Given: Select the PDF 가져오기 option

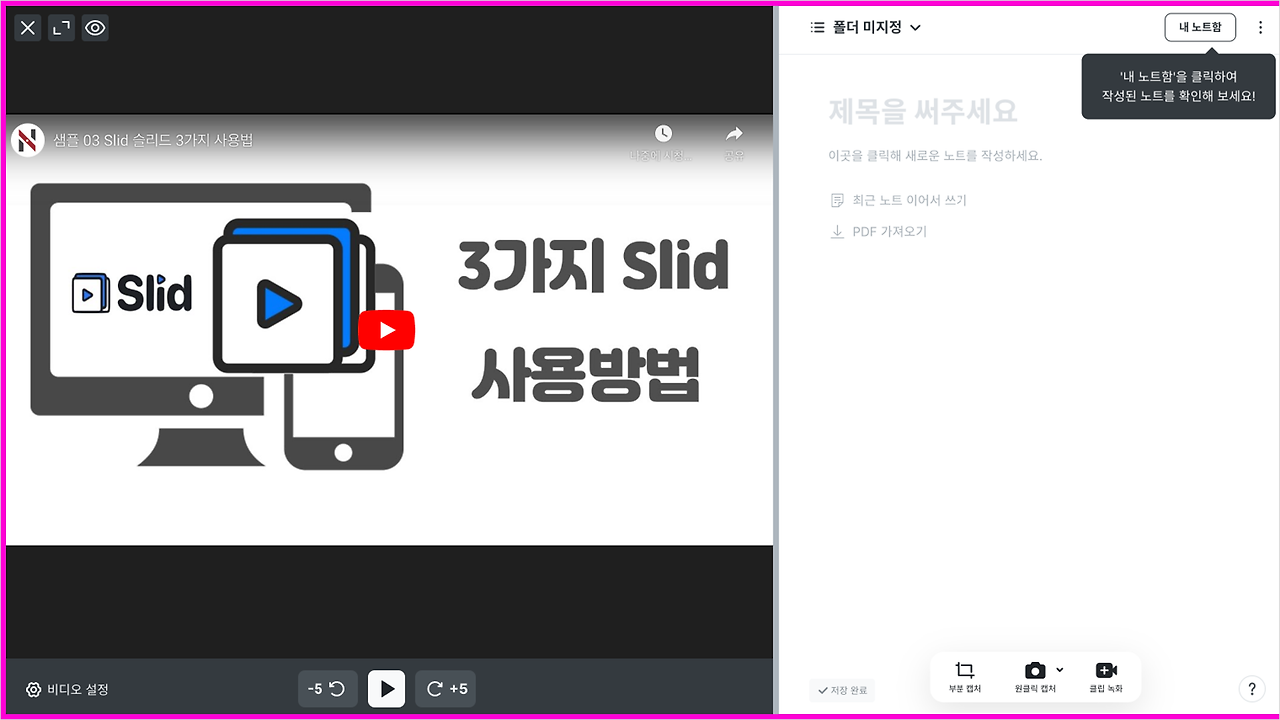Looking at the screenshot, I should (889, 231).
